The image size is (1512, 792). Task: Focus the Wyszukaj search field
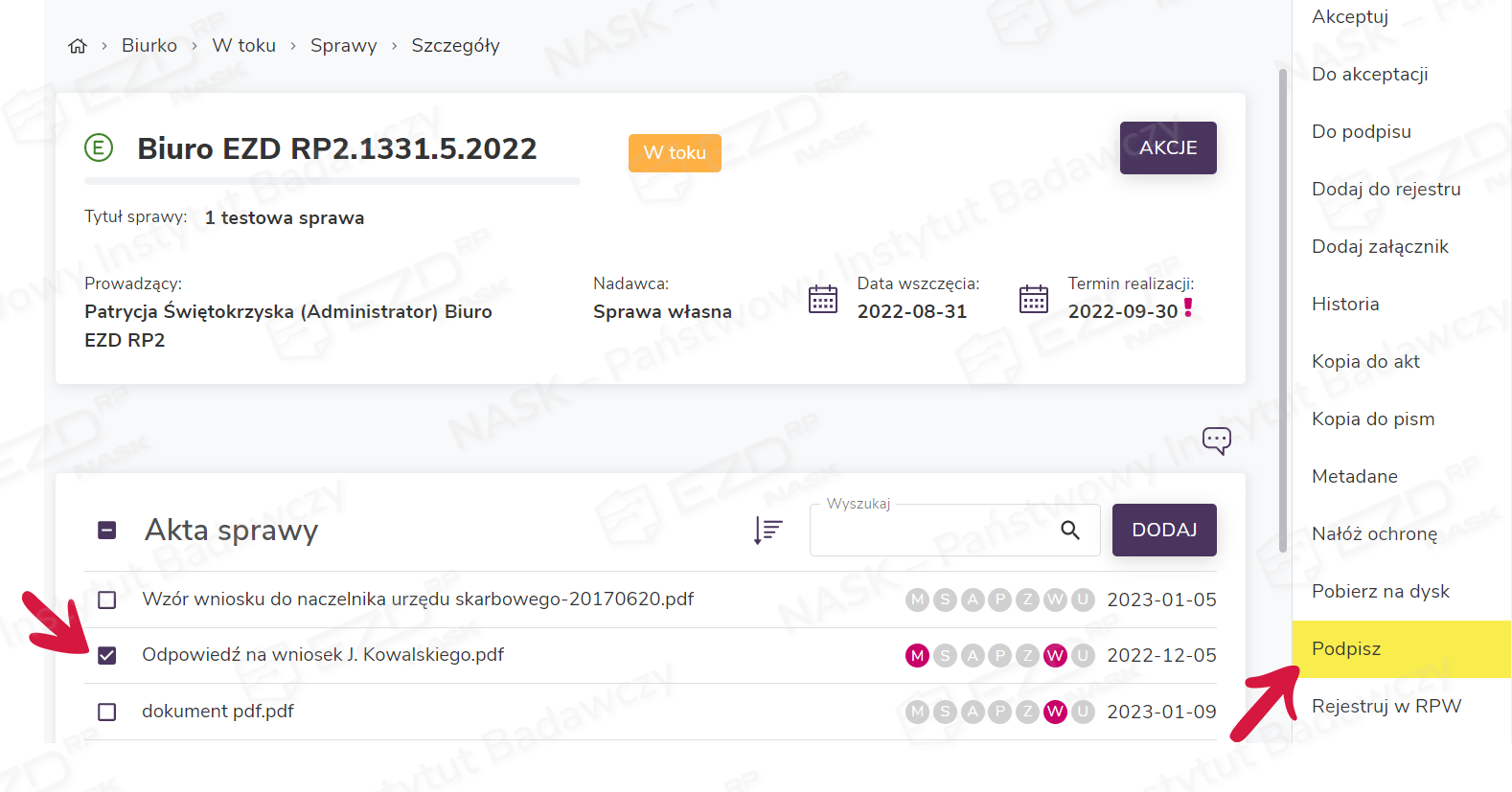(x=929, y=531)
